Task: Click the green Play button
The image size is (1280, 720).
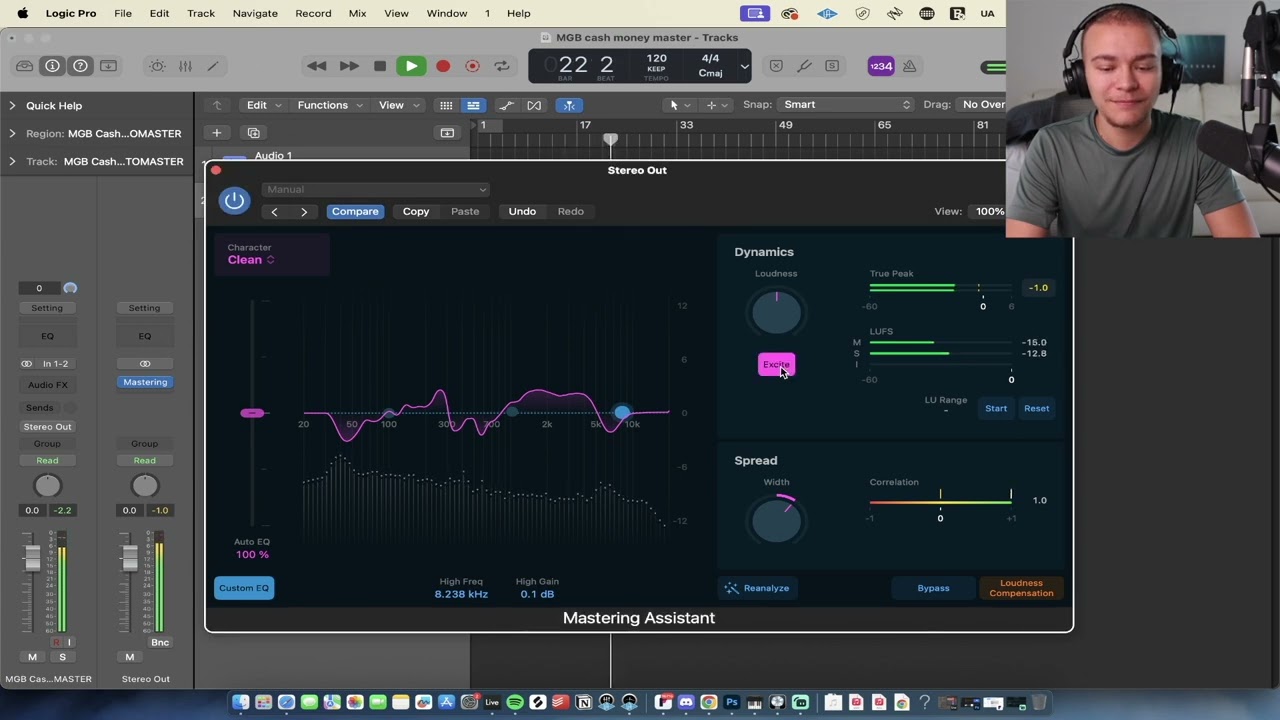Action: click(411, 66)
